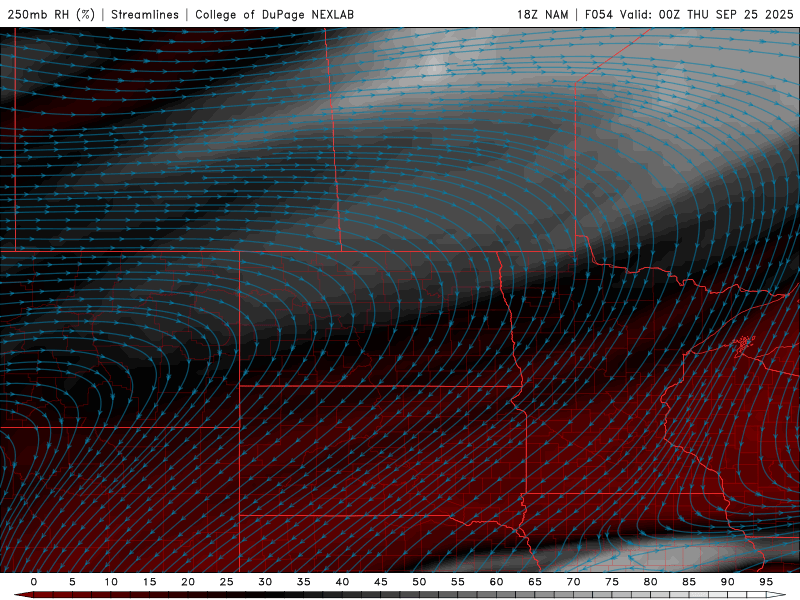The image size is (800, 600).
Task: Click colorbar tick label '30'
Action: [x=265, y=582]
